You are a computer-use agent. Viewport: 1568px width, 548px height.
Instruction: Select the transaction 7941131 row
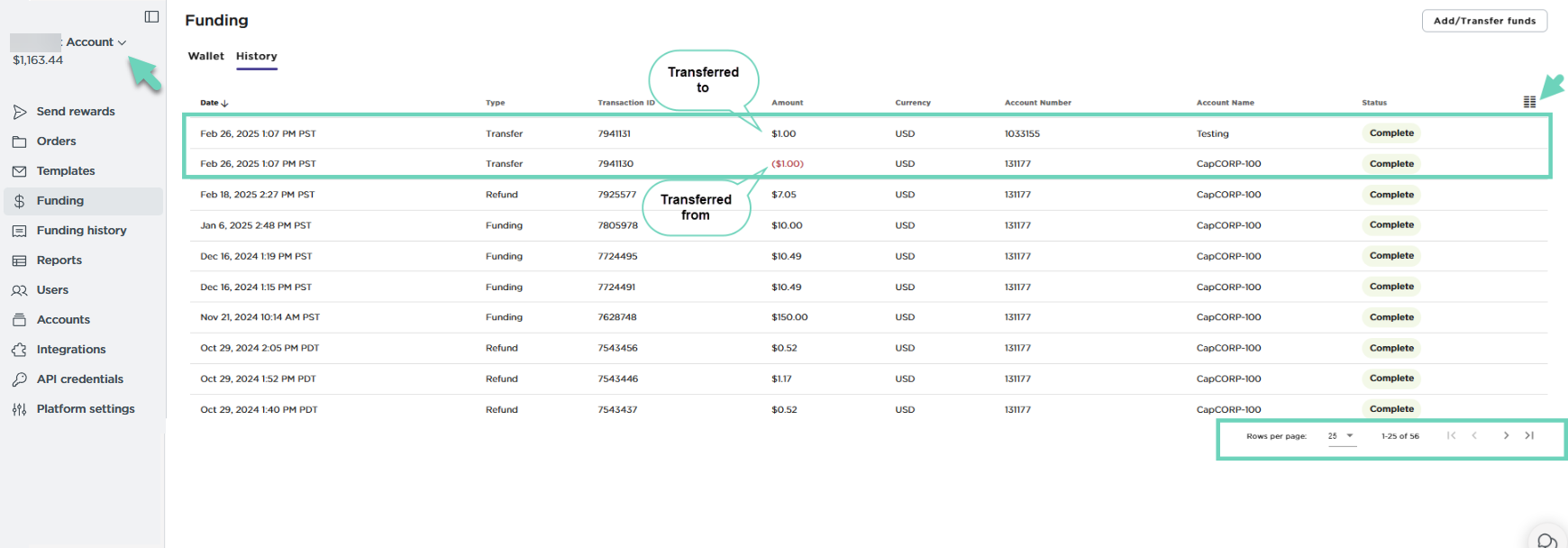pos(614,133)
